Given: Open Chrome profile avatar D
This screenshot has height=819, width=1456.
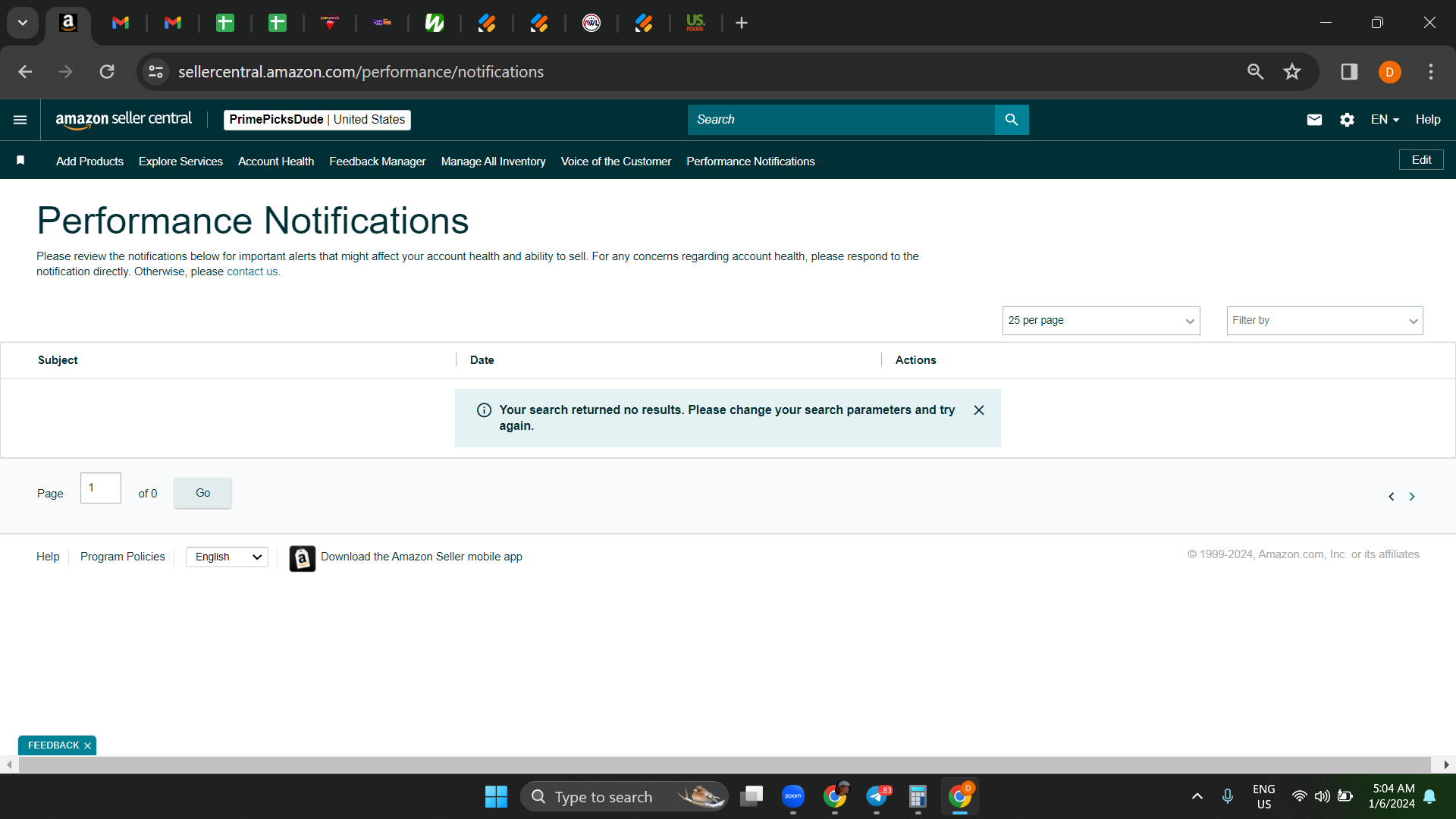Looking at the screenshot, I should click(1389, 72).
